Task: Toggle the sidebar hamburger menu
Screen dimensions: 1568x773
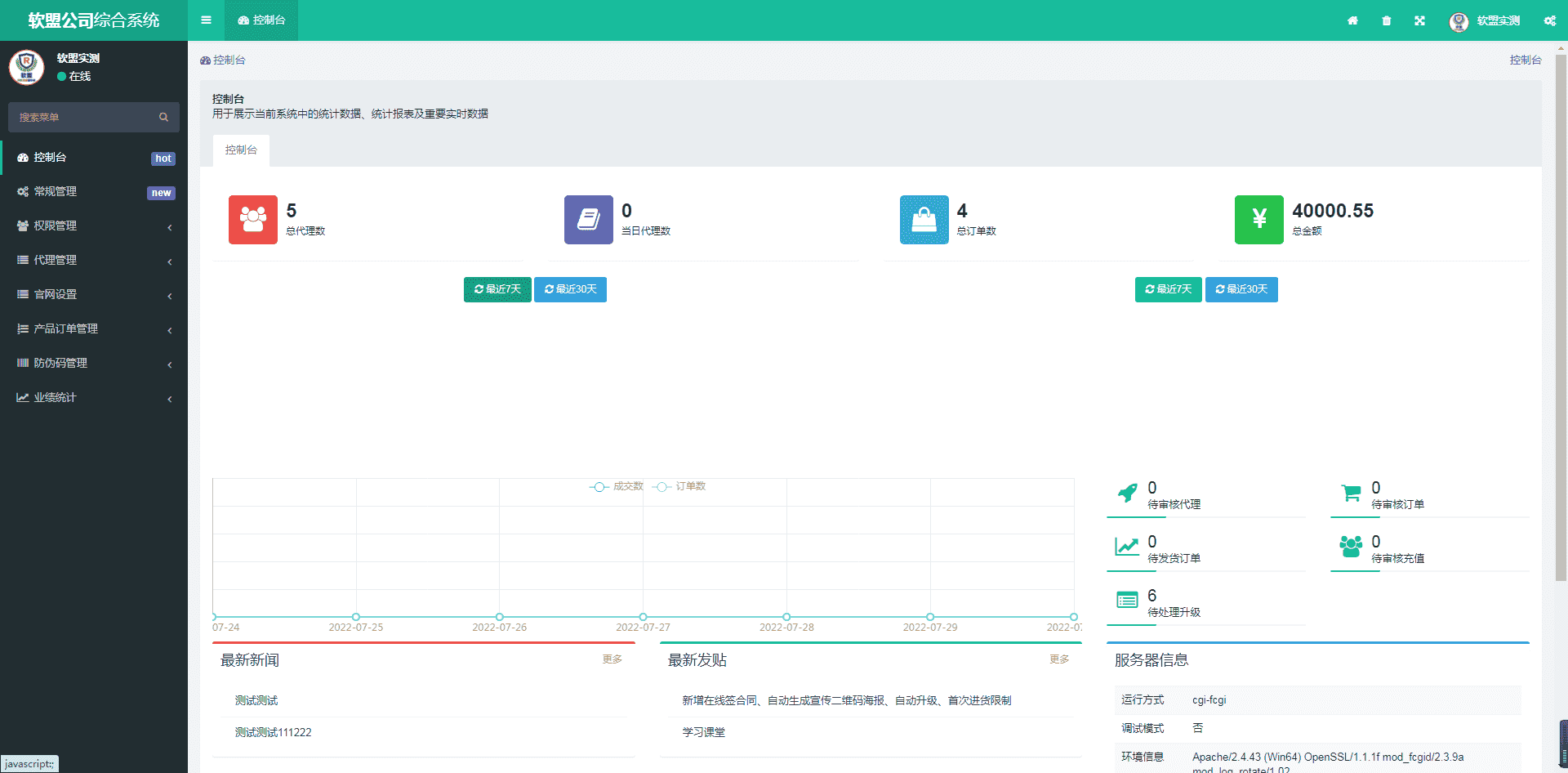Action: (x=206, y=20)
